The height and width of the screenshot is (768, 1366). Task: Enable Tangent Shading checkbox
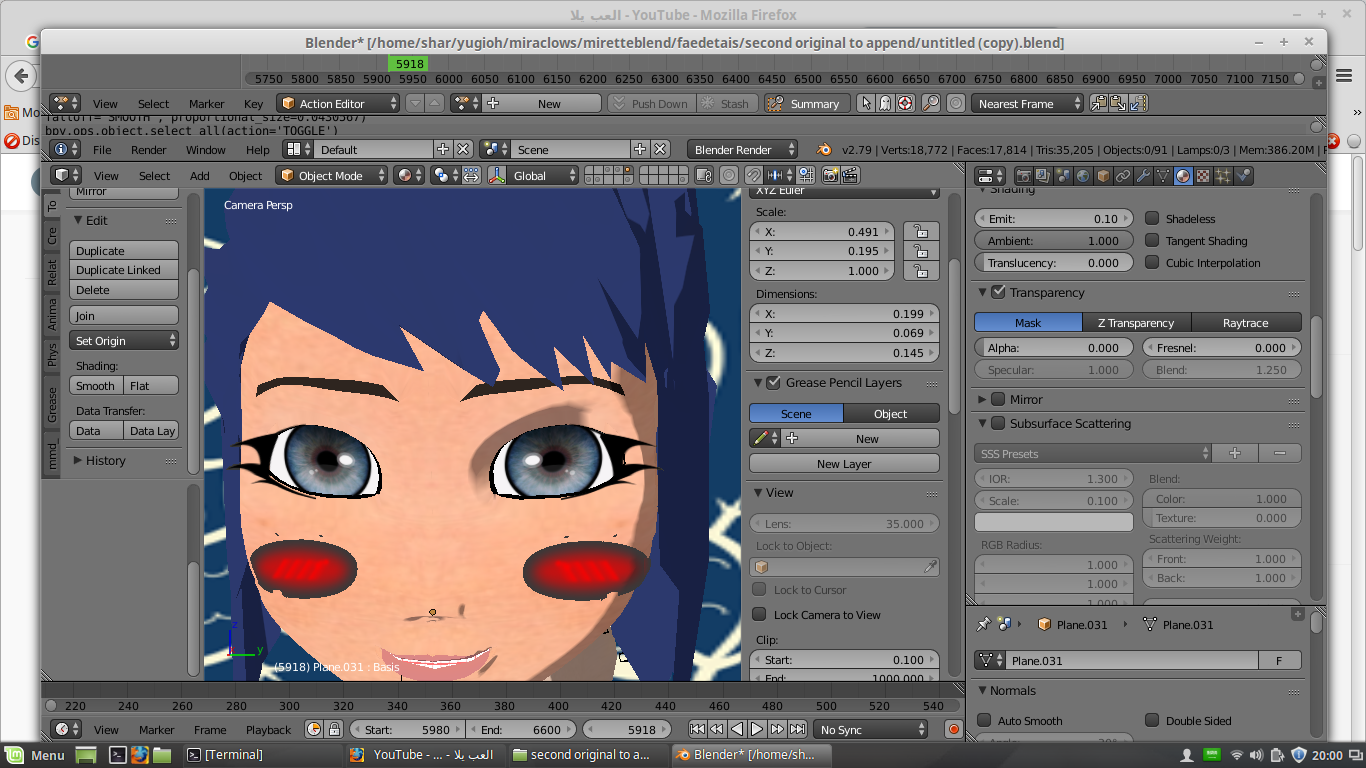point(1152,240)
